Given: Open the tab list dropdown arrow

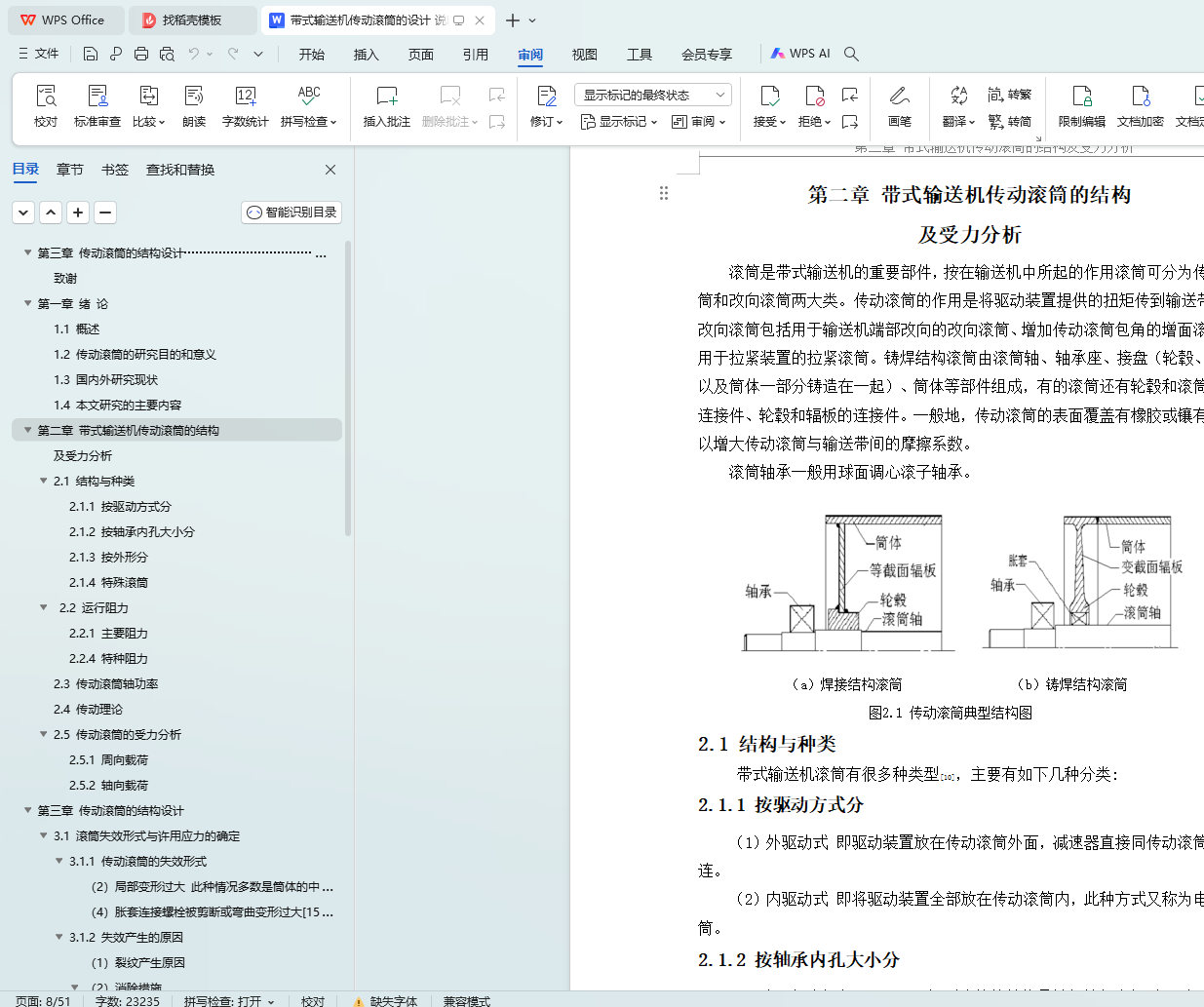Looking at the screenshot, I should (532, 19).
